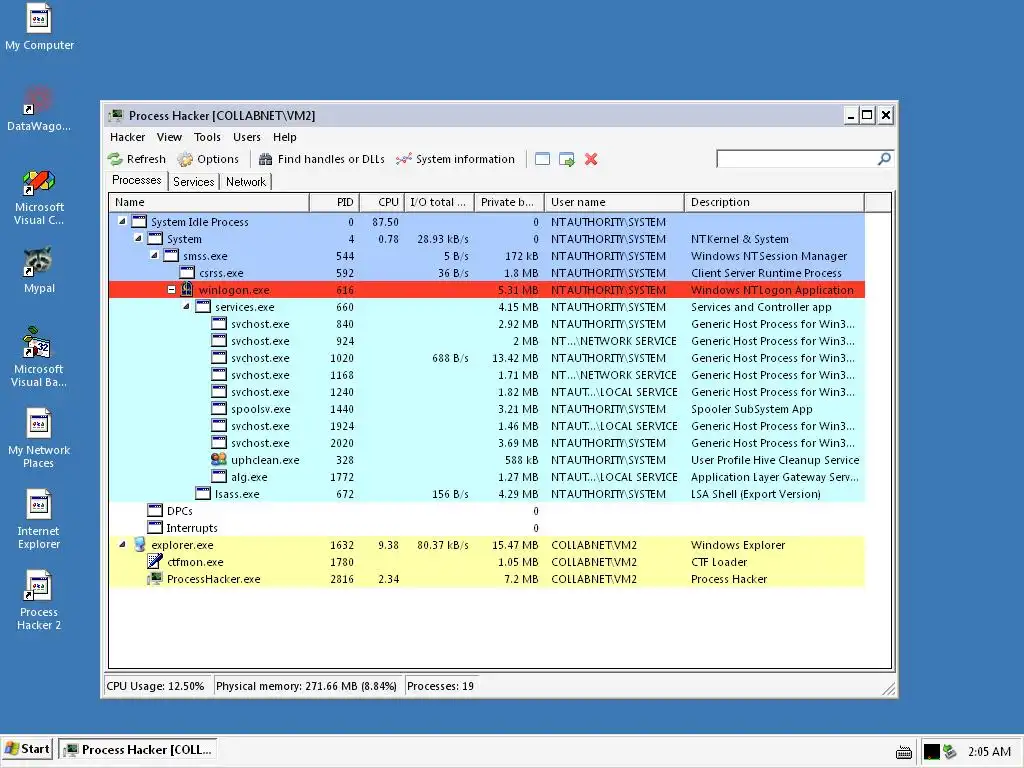This screenshot has width=1024, height=768.
Task: Open the Mypal raccoon desktop icon
Action: click(39, 270)
